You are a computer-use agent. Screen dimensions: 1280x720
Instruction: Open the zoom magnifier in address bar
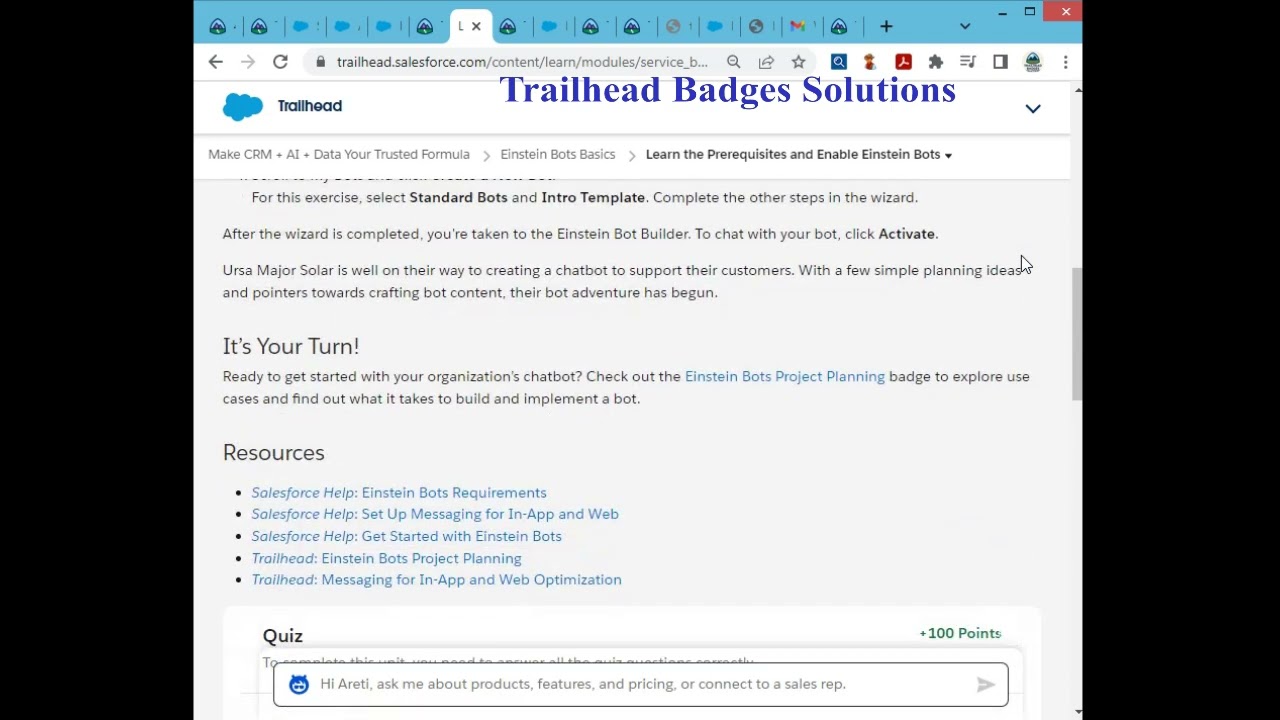tap(734, 62)
